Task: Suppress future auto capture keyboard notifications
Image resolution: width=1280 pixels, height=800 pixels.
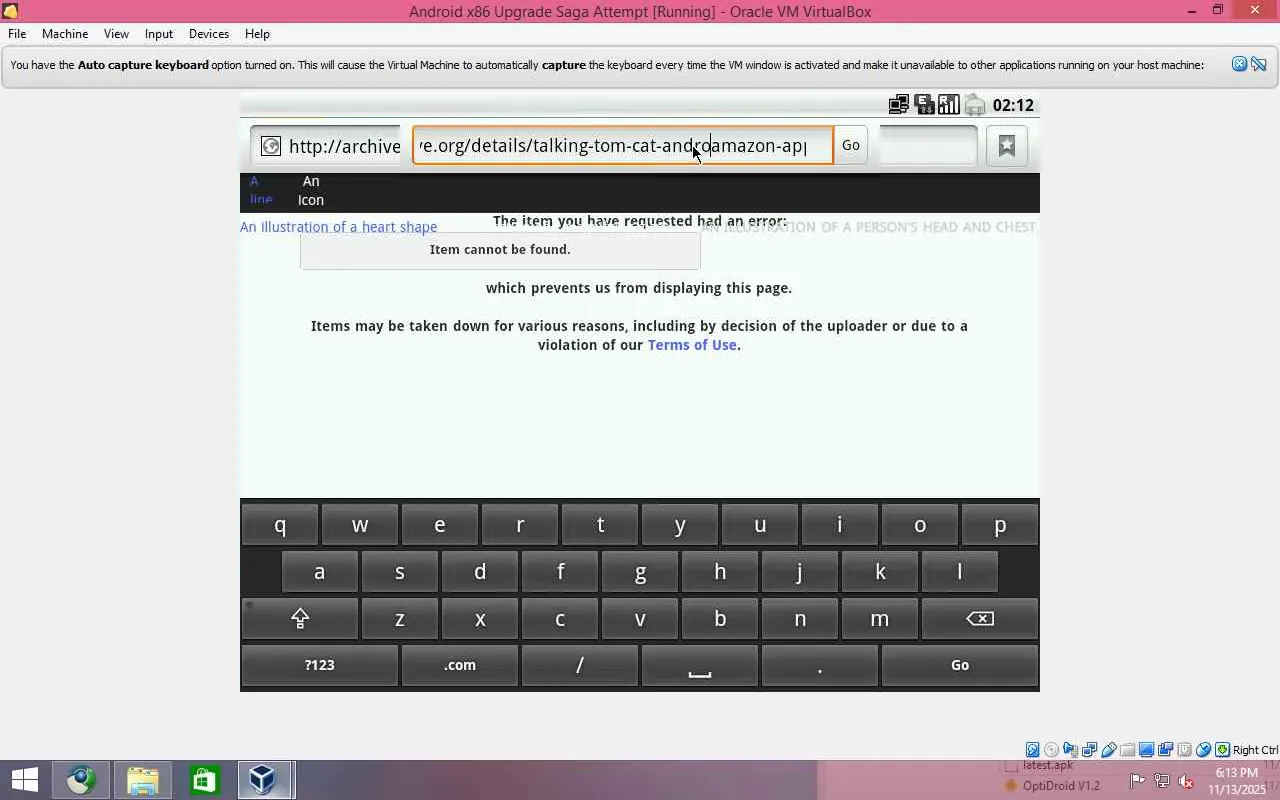Action: coord(1259,64)
